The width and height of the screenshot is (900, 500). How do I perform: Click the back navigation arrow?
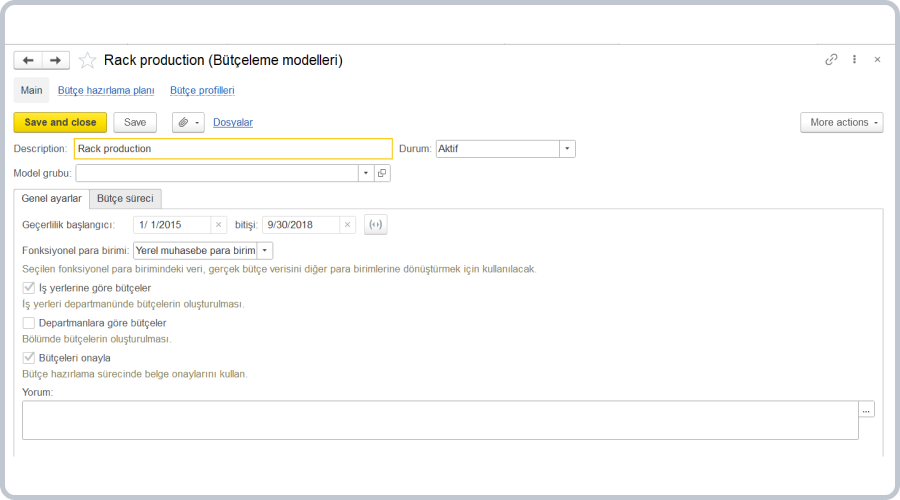pos(28,60)
